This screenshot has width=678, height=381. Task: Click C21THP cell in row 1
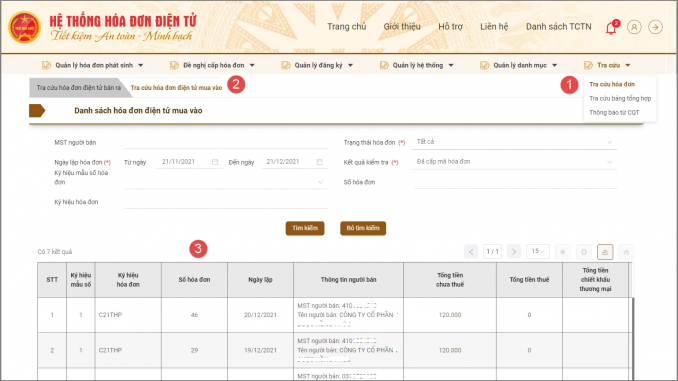tap(128, 315)
